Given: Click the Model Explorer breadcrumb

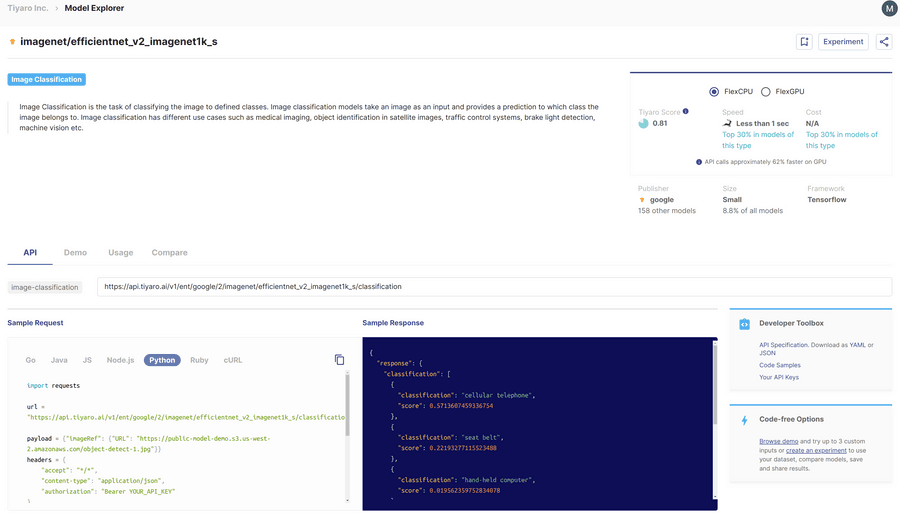Looking at the screenshot, I should [94, 8].
